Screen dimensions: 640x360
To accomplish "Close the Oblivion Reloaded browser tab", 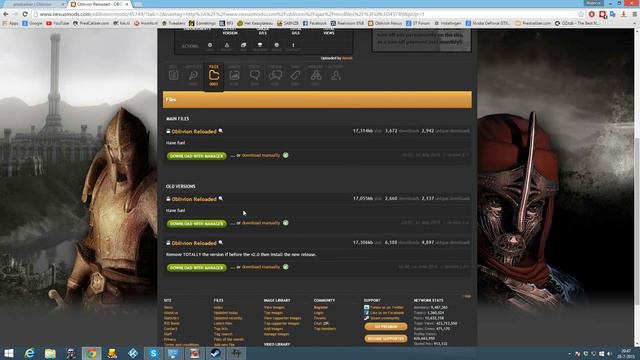I will (127, 4).
